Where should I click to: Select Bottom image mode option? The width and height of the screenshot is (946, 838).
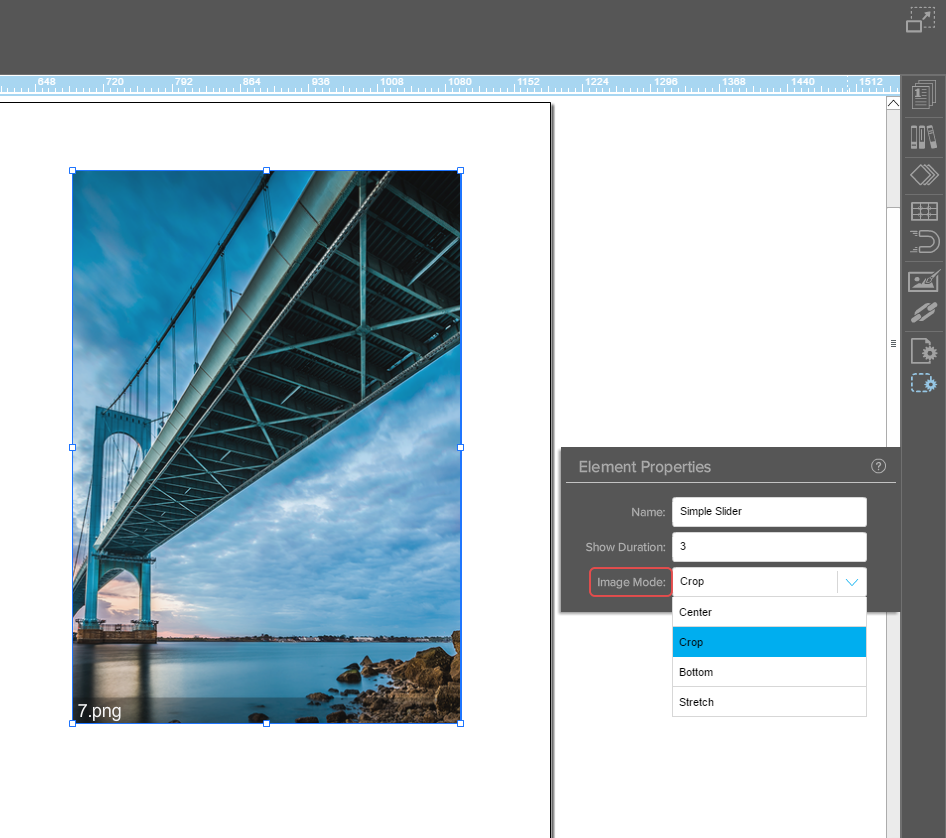click(x=768, y=672)
